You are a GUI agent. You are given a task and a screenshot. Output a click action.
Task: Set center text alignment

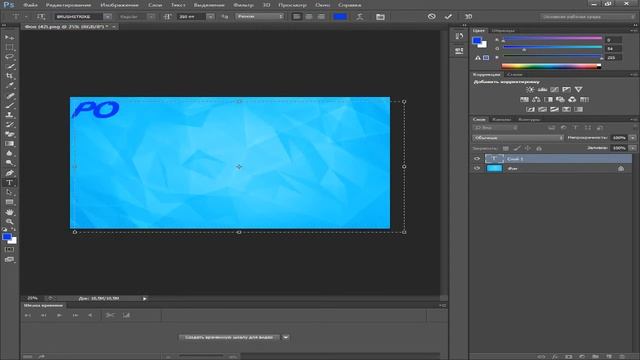pyautogui.click(x=309, y=17)
